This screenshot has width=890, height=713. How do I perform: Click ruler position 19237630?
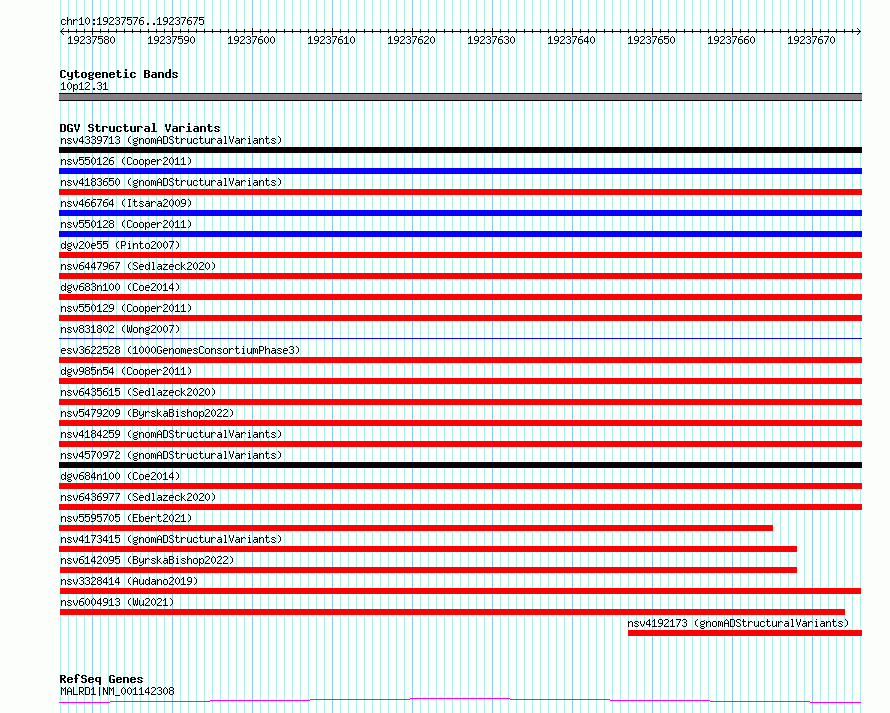click(492, 40)
